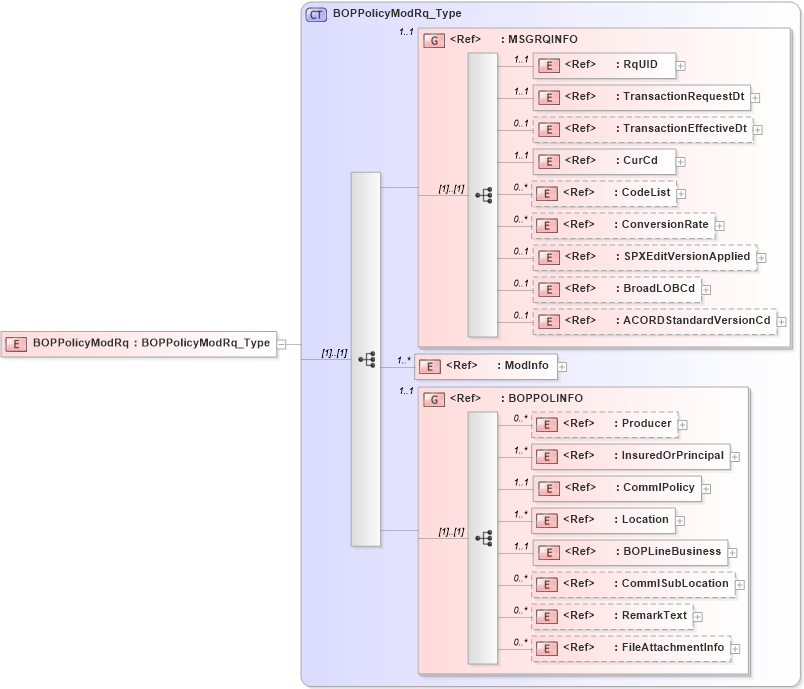Expand the Producer element plus sign

click(683, 424)
